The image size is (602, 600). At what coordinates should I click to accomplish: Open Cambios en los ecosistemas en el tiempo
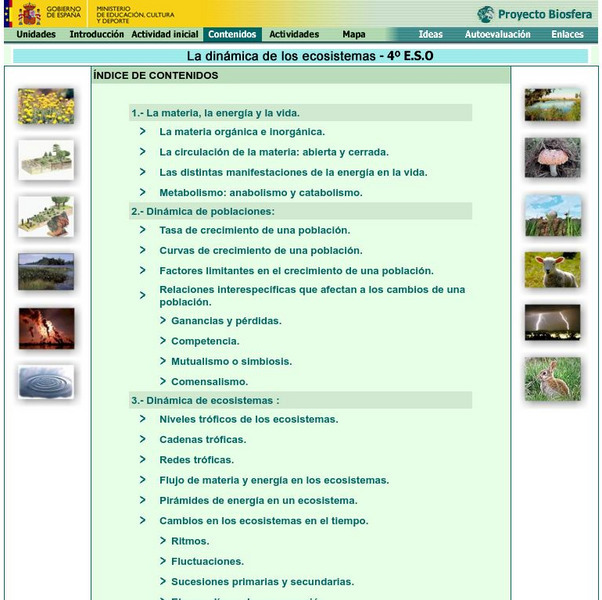click(264, 521)
